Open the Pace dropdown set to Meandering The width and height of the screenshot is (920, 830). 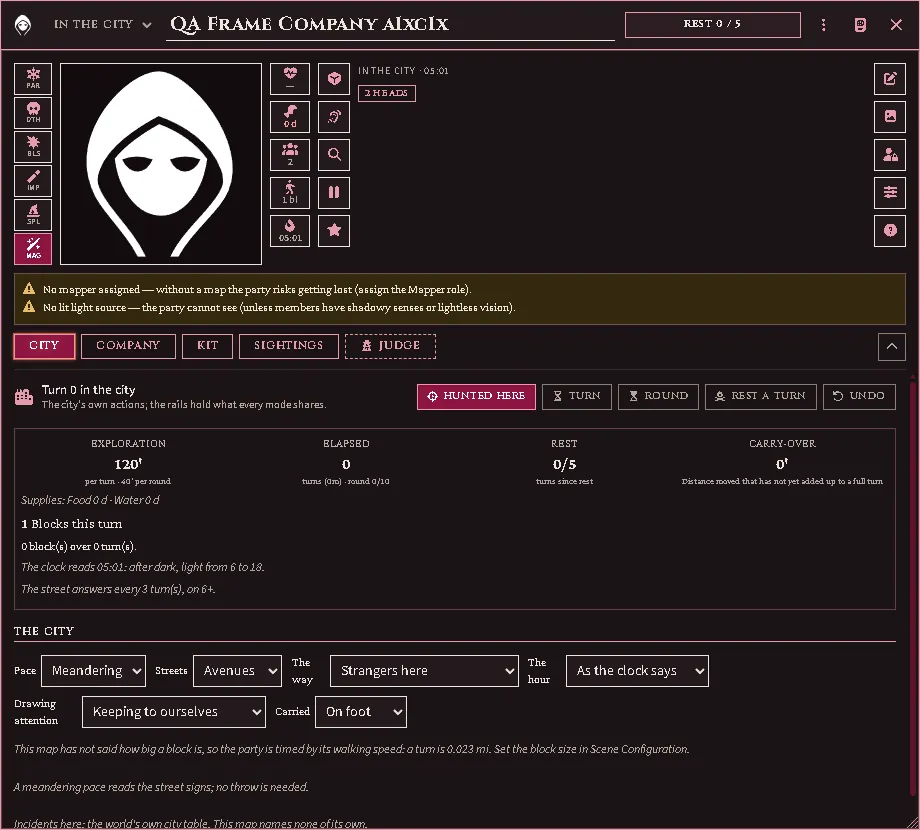(93, 670)
